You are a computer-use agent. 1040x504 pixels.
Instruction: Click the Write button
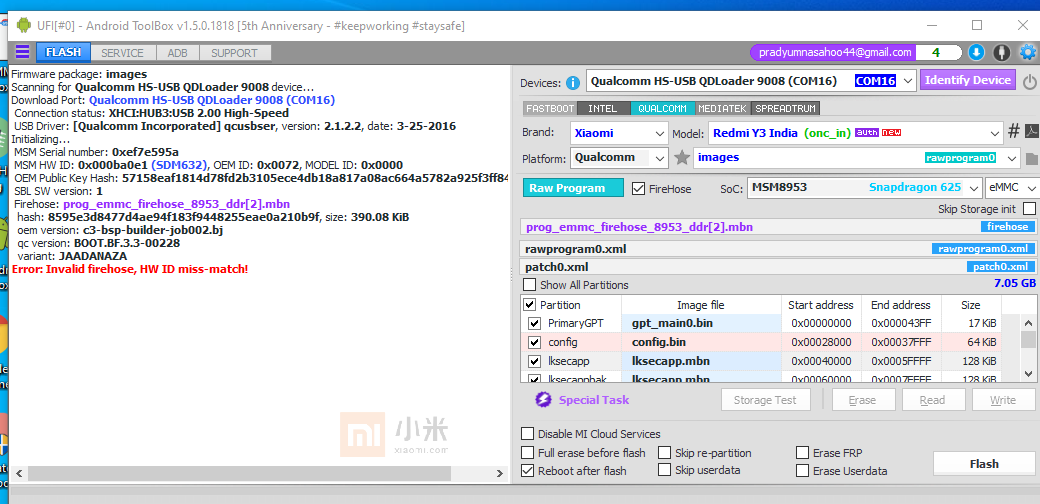(1003, 400)
